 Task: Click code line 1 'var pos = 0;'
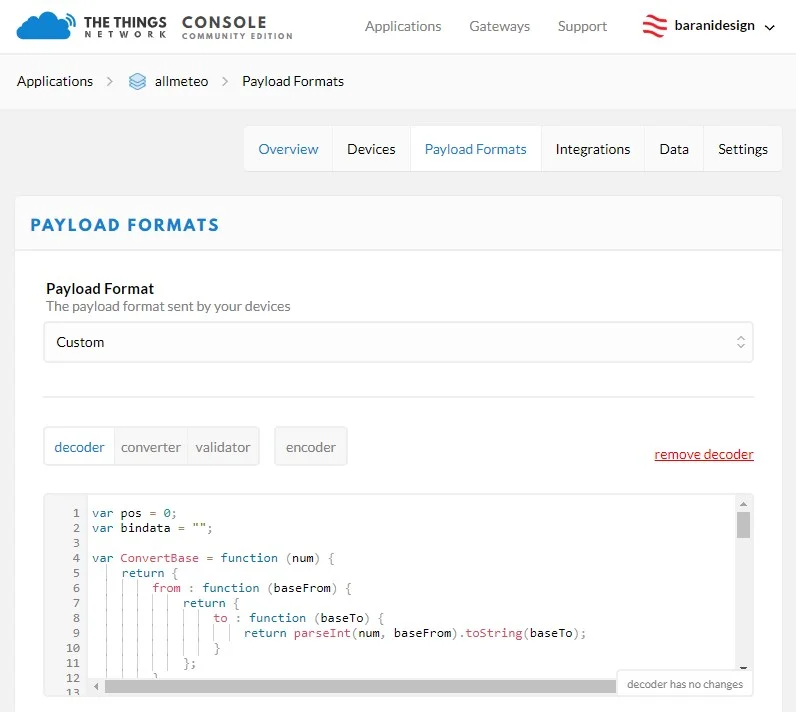[x=134, y=513]
